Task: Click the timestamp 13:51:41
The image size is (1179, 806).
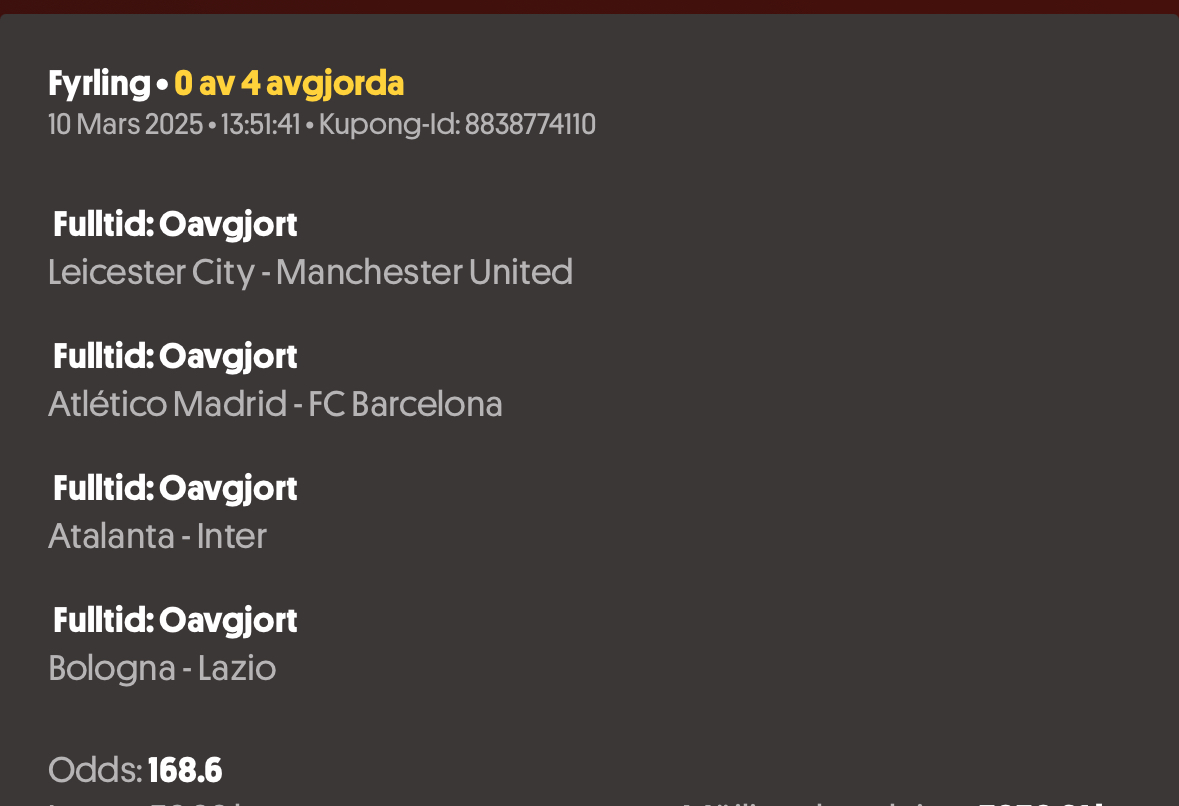Action: coord(260,124)
